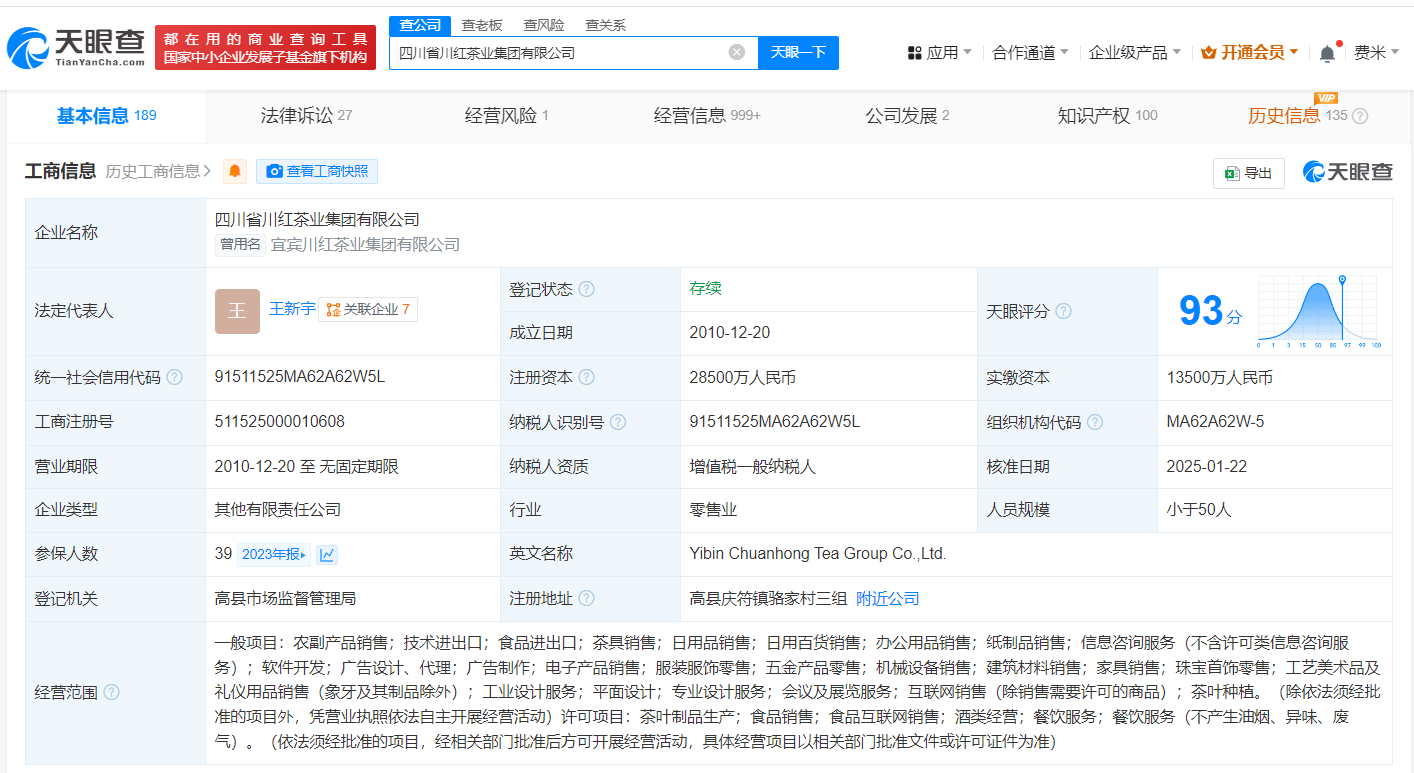
Task: Expand 企业级产品 dropdown menu
Action: [x=1134, y=53]
